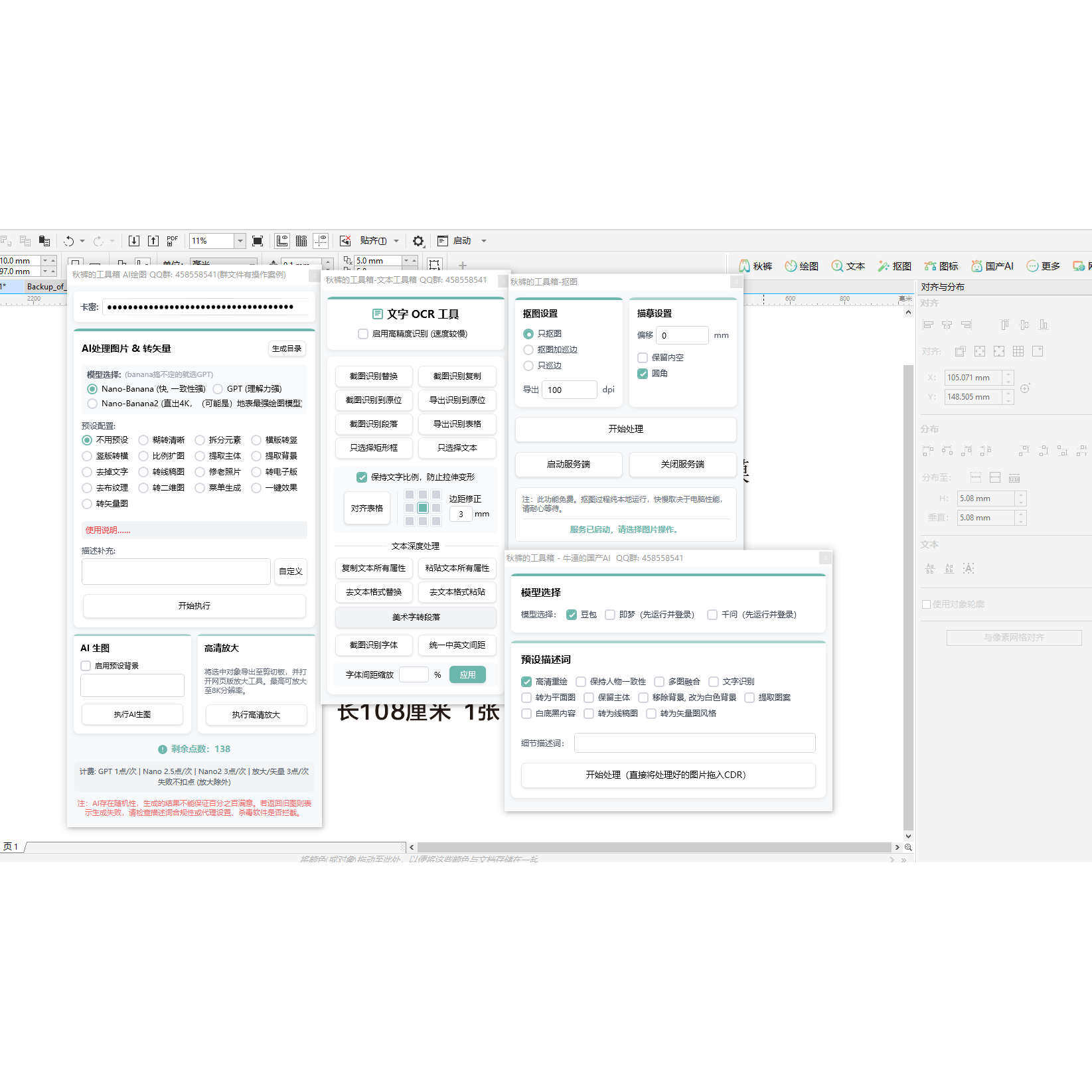
Task: Open the 绘图 toolbar menu
Action: click(x=802, y=266)
